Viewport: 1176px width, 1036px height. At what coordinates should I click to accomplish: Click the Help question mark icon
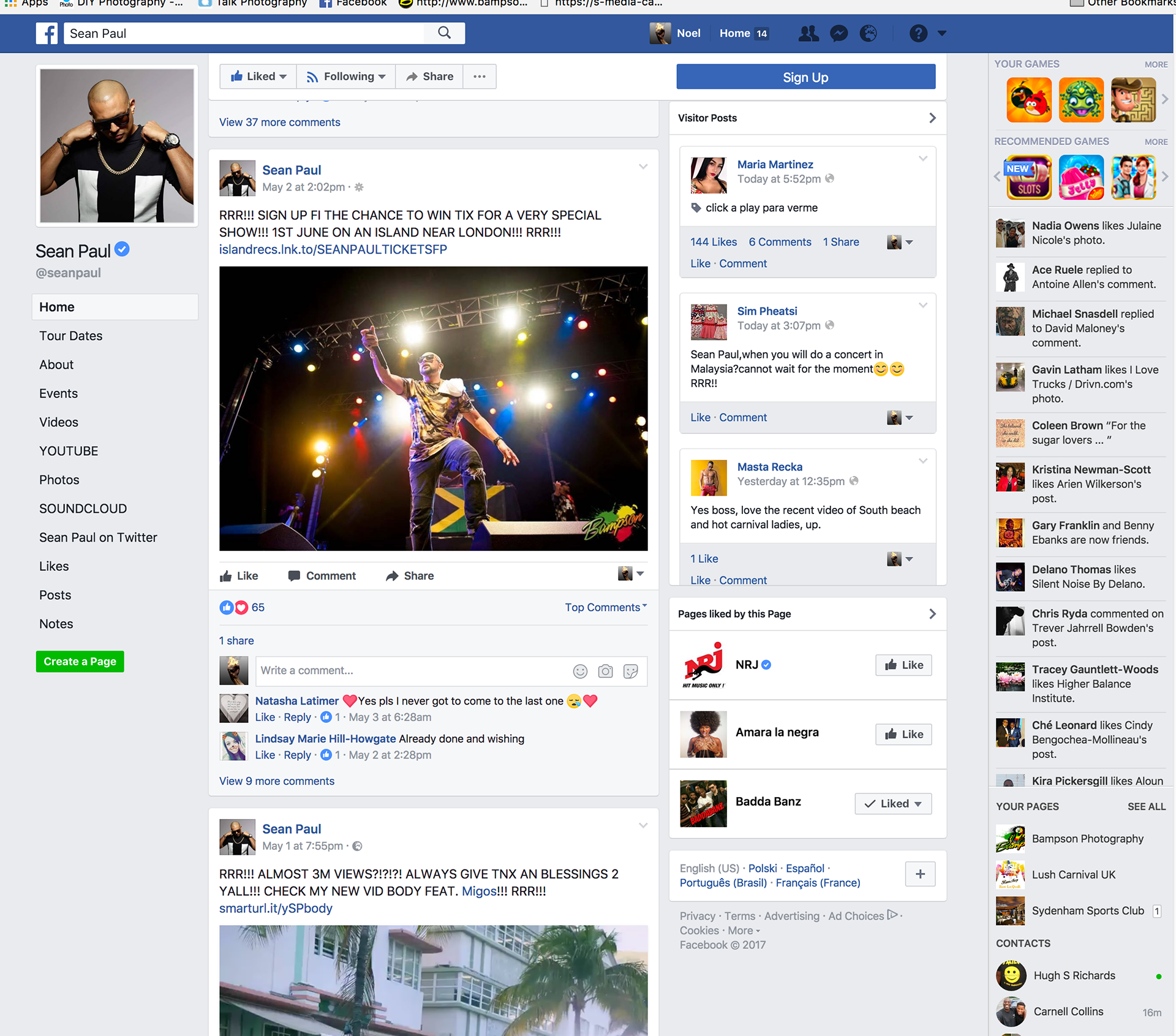(x=918, y=33)
